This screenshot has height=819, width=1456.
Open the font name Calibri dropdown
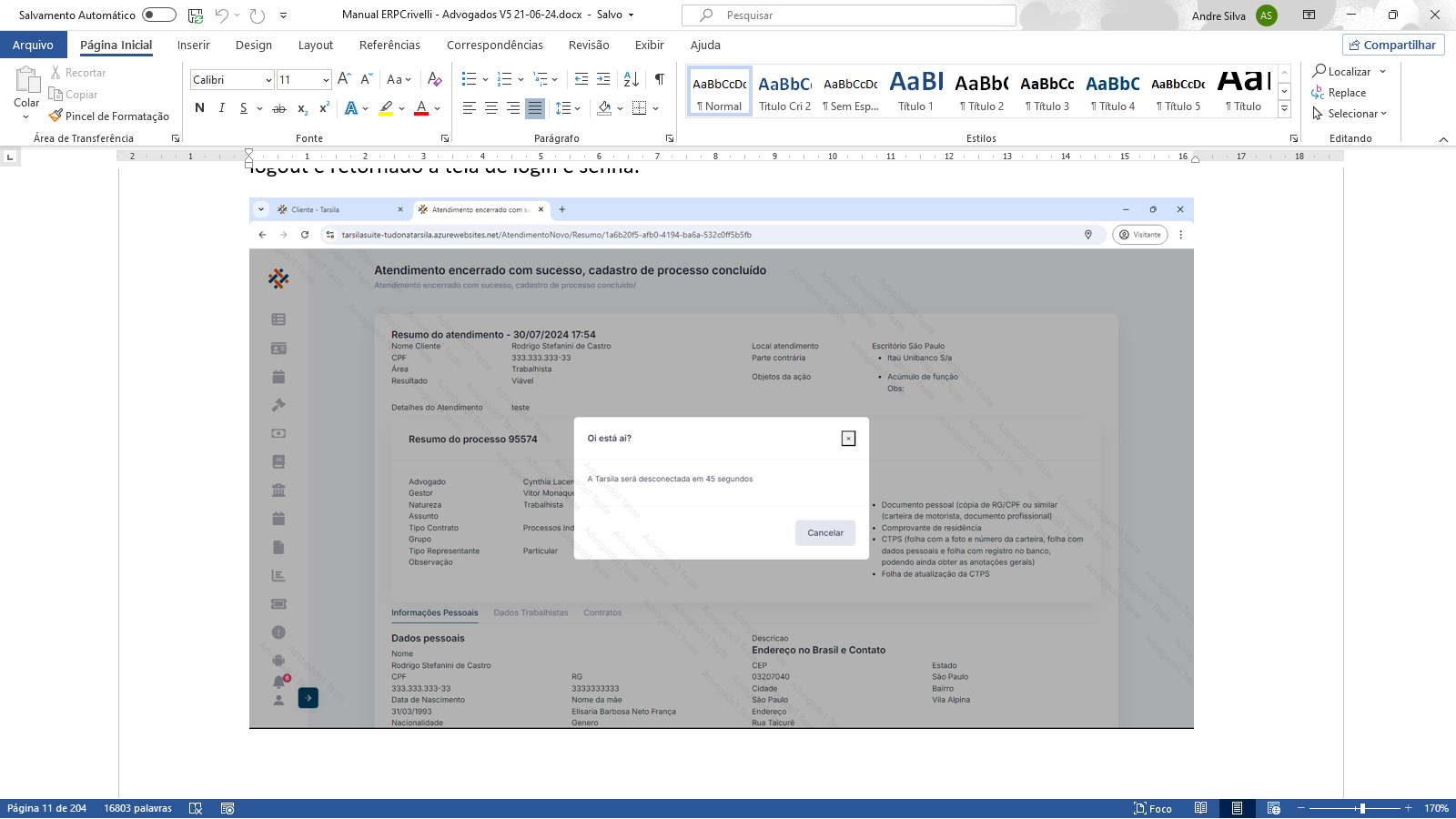[x=268, y=80]
